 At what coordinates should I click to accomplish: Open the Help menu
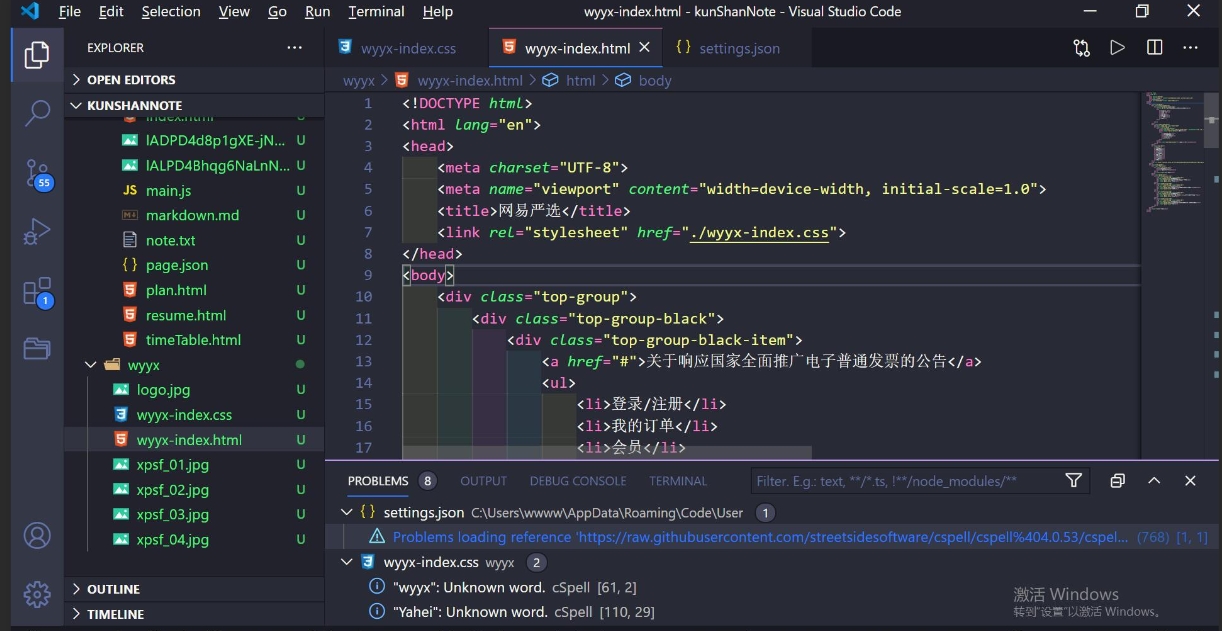tap(438, 12)
